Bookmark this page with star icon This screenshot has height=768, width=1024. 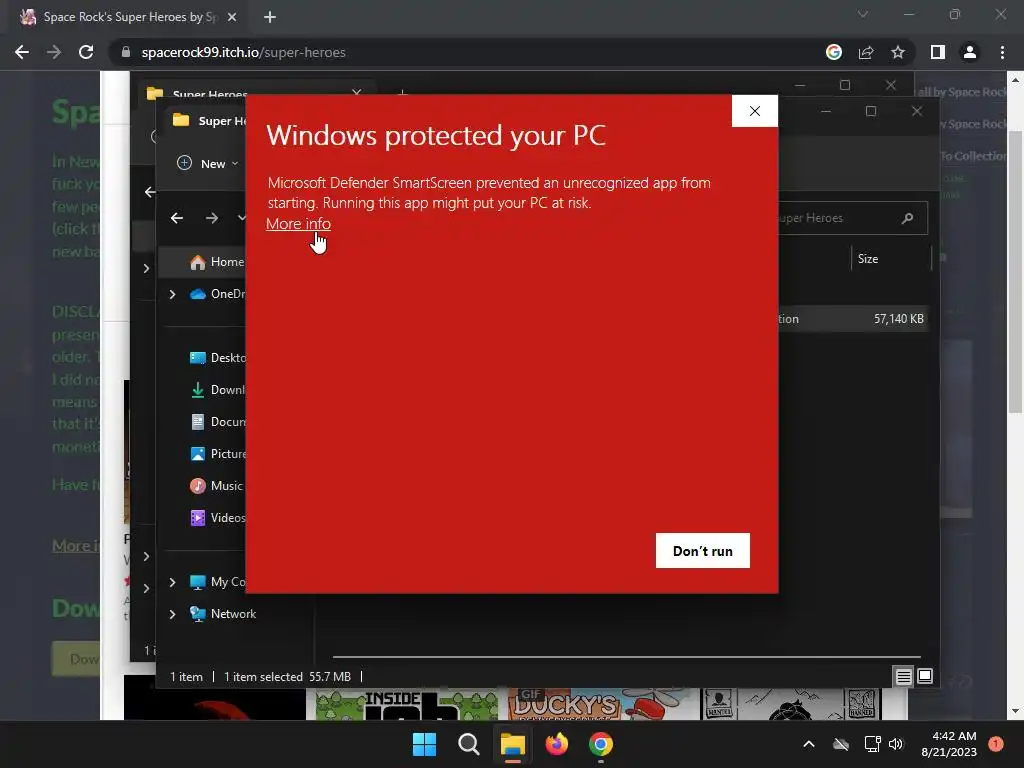coord(898,52)
